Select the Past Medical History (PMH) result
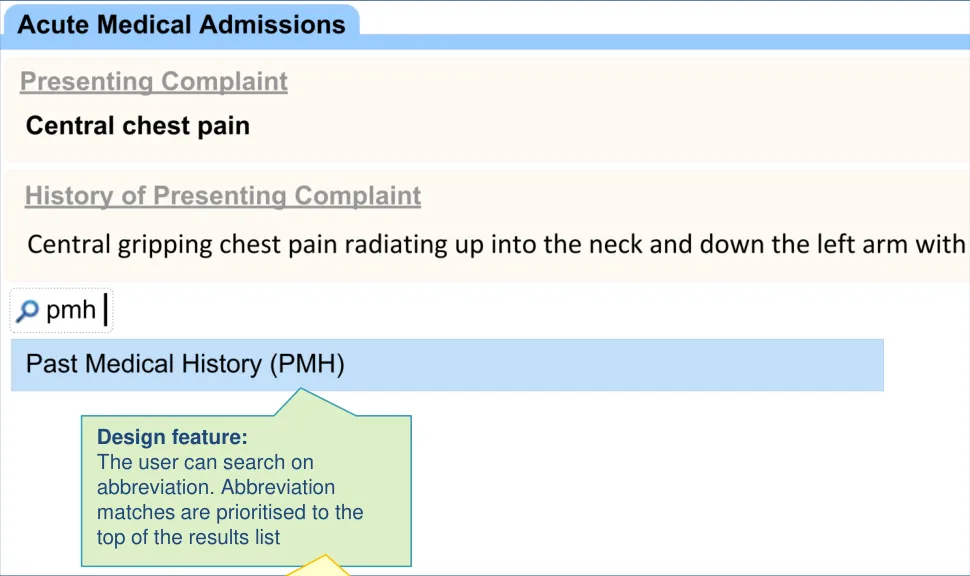970x576 pixels. [x=185, y=364]
